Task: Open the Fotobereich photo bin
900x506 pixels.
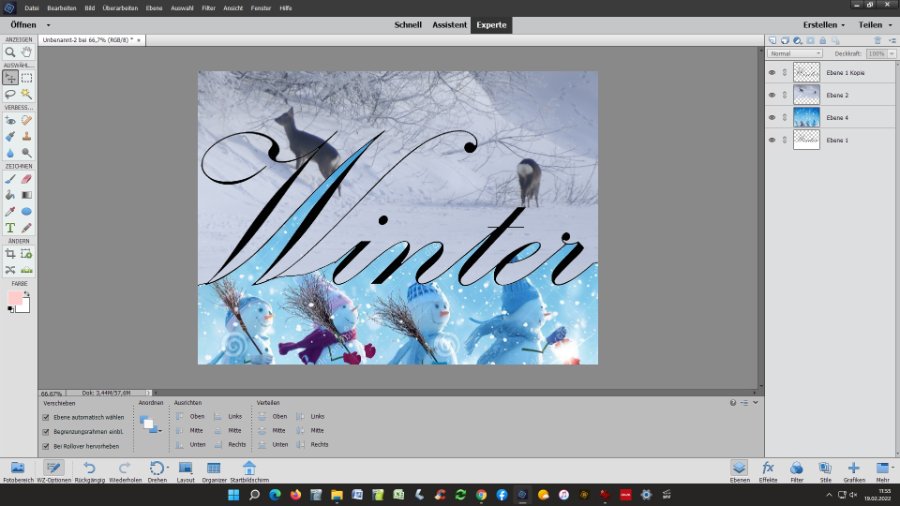Action: 18,472
